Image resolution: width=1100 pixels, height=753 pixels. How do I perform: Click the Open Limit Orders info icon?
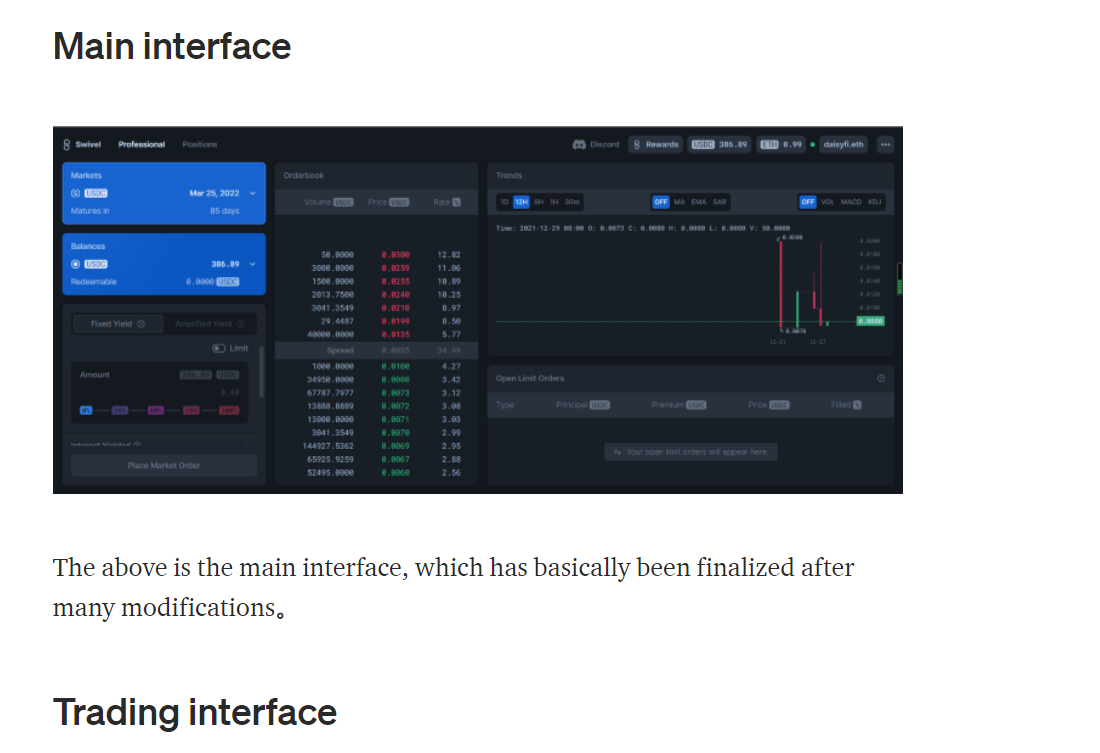881,379
